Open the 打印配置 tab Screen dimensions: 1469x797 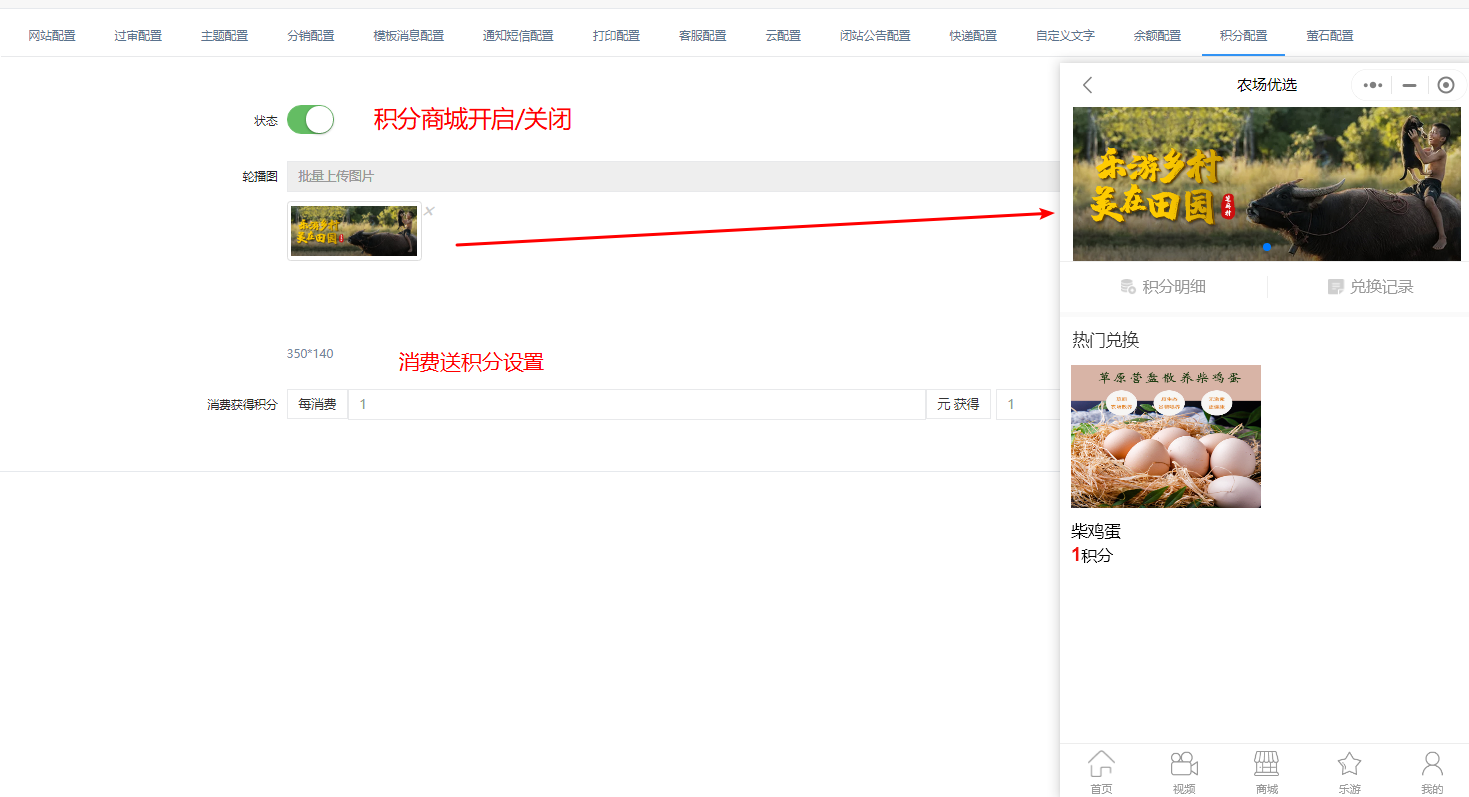coord(616,36)
